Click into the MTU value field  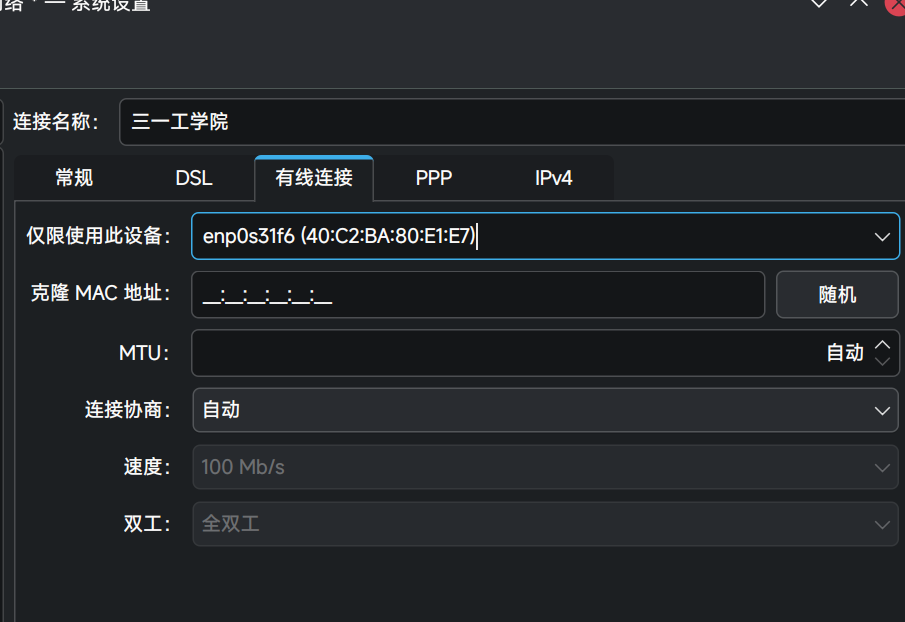tap(500, 353)
